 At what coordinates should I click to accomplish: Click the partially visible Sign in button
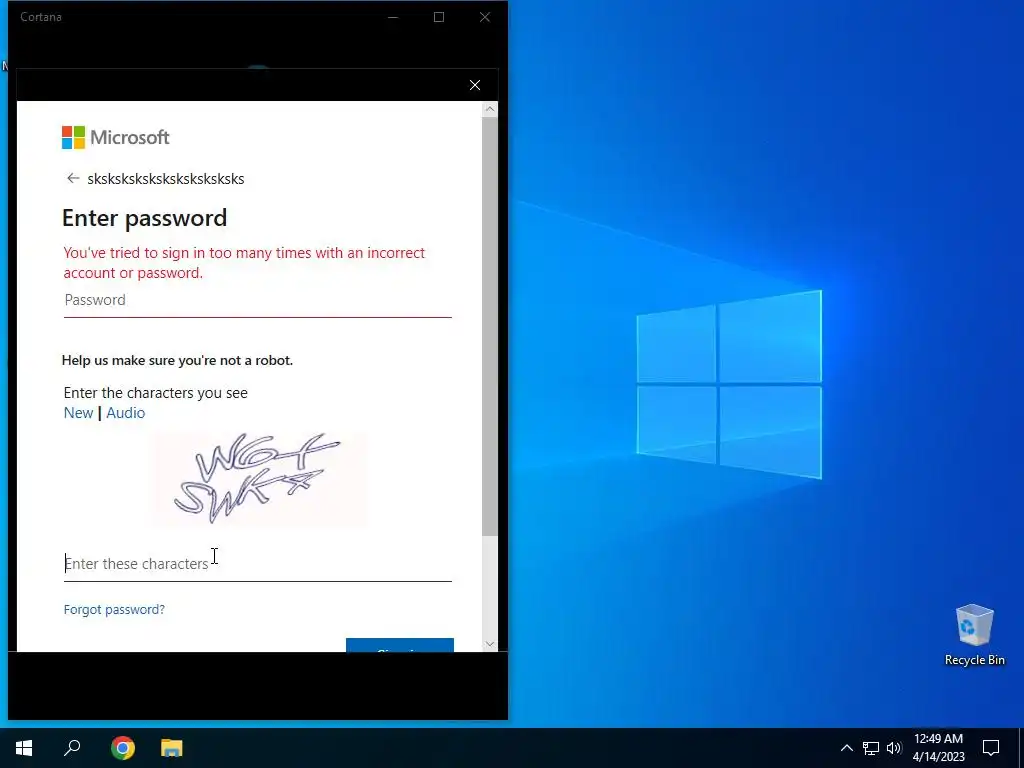coord(400,645)
